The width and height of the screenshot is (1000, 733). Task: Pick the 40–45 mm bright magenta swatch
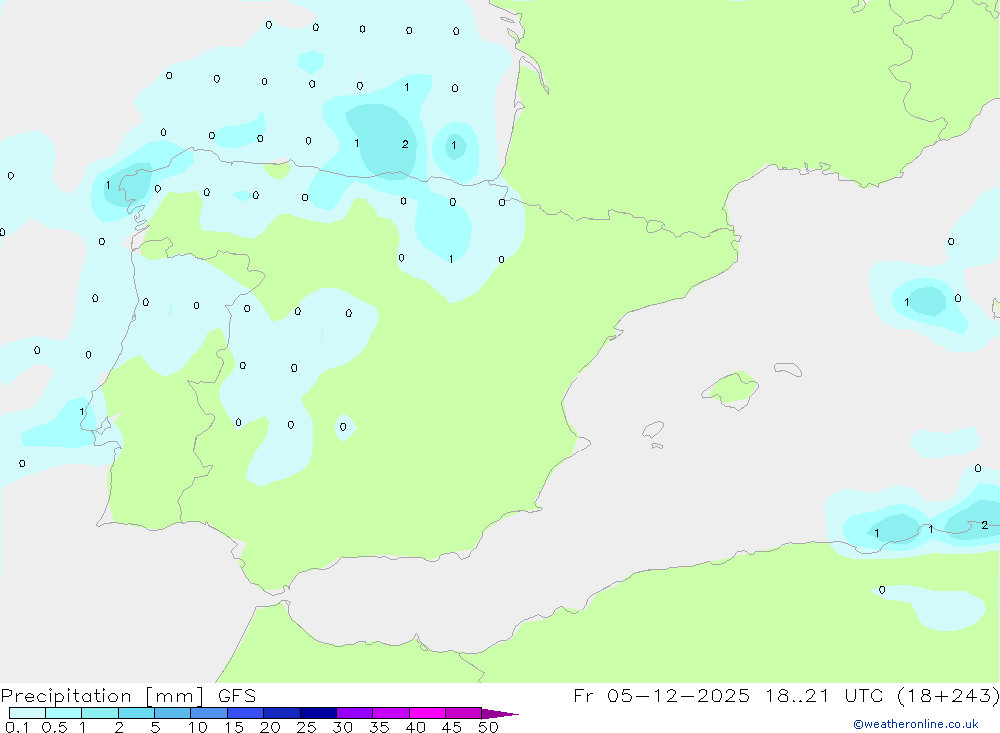coord(427,713)
